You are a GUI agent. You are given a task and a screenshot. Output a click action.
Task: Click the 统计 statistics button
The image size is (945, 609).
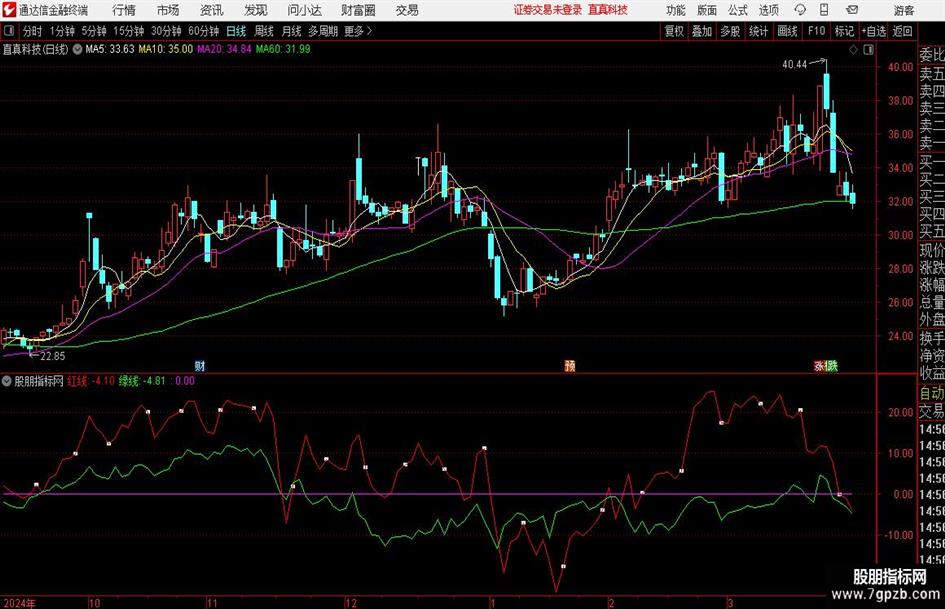click(x=758, y=31)
